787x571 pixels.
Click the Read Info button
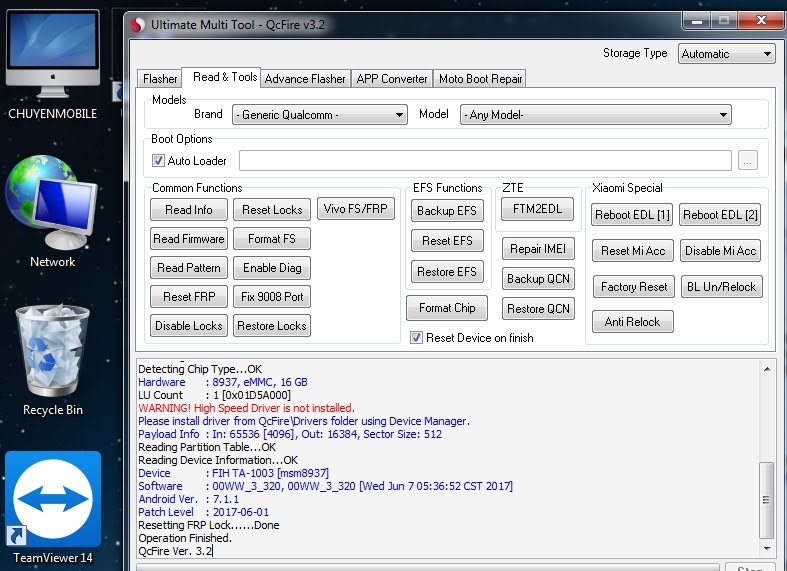click(x=189, y=210)
